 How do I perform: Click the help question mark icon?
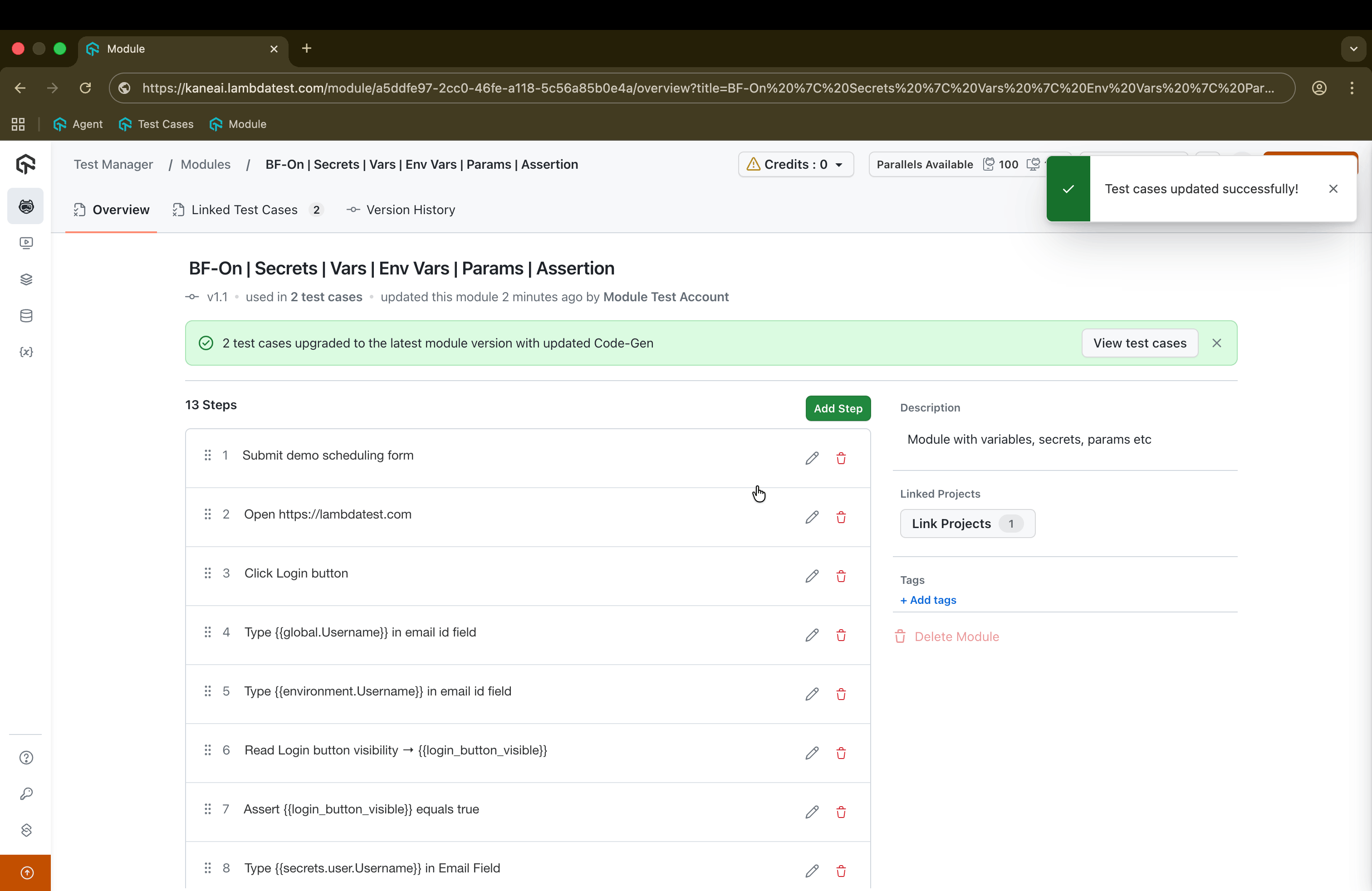point(26,757)
